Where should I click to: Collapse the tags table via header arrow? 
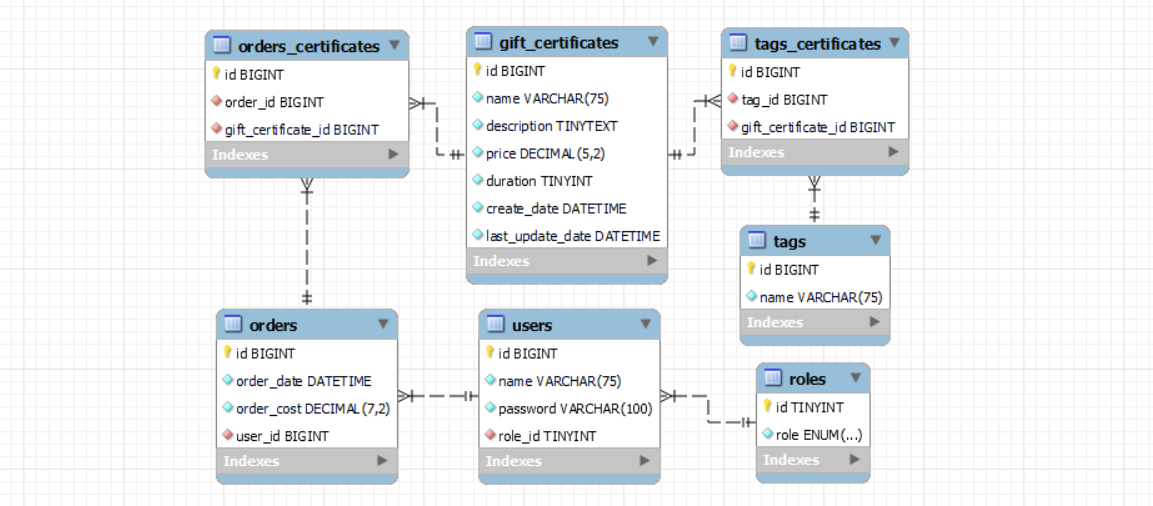[x=875, y=240]
